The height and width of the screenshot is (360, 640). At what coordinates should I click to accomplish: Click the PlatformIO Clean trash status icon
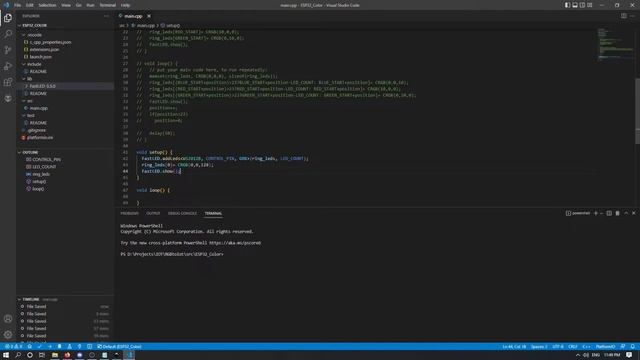pos(60,347)
